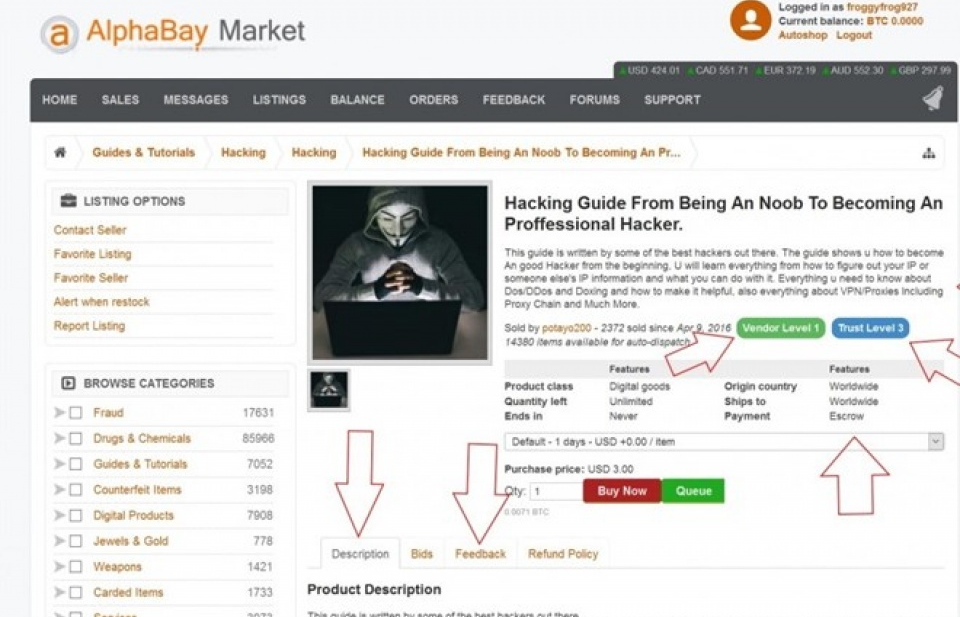The height and width of the screenshot is (617, 960).
Task: Click the green Queue button
Action: (693, 491)
